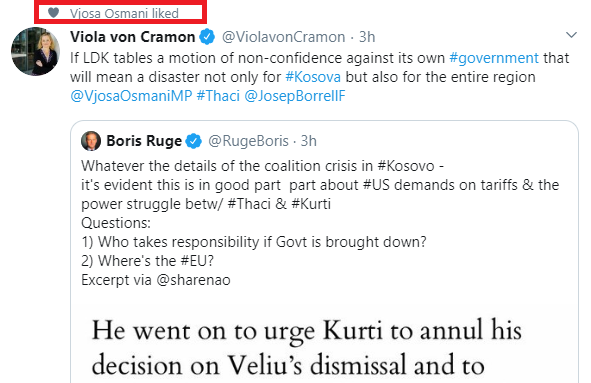Open the @VjosaOsmaniMP mention
This screenshot has width=591, height=383.
131,96
